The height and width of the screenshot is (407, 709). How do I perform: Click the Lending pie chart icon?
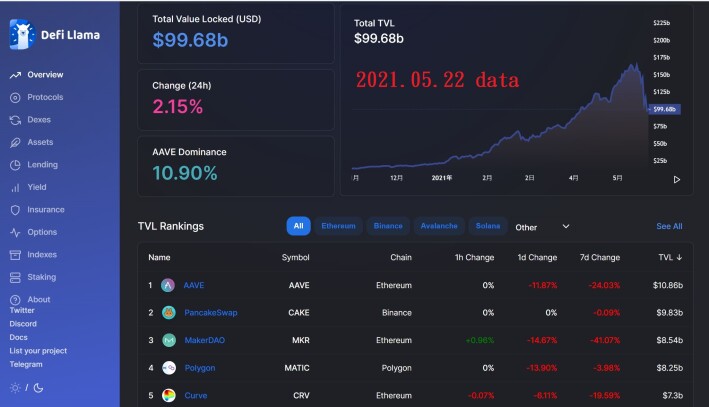point(15,165)
